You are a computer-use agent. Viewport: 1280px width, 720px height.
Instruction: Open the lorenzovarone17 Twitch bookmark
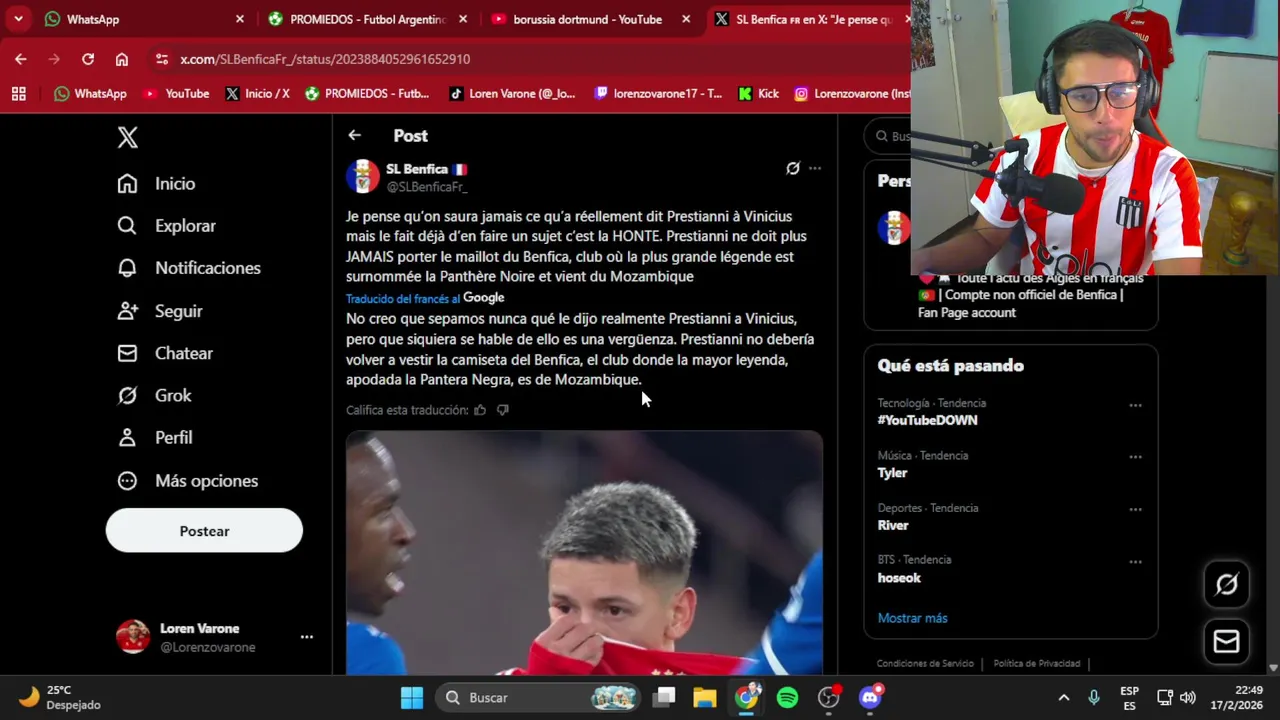[658, 93]
